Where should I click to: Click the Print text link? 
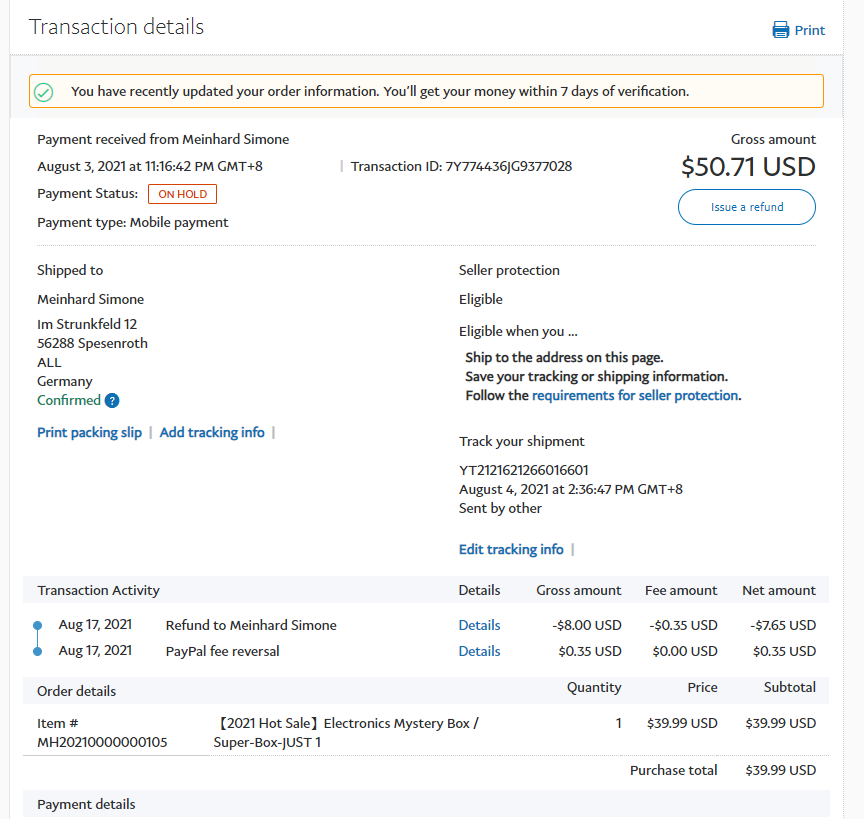[810, 30]
